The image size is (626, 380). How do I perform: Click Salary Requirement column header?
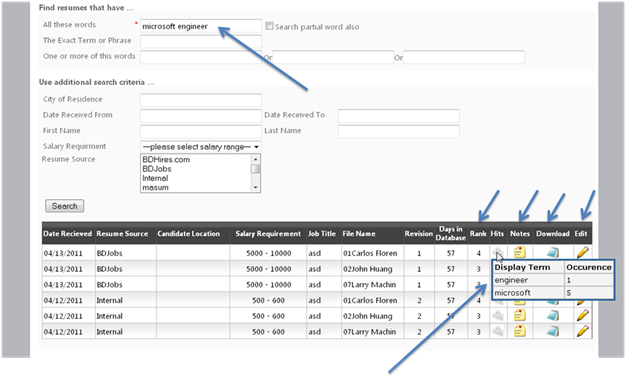pos(268,234)
